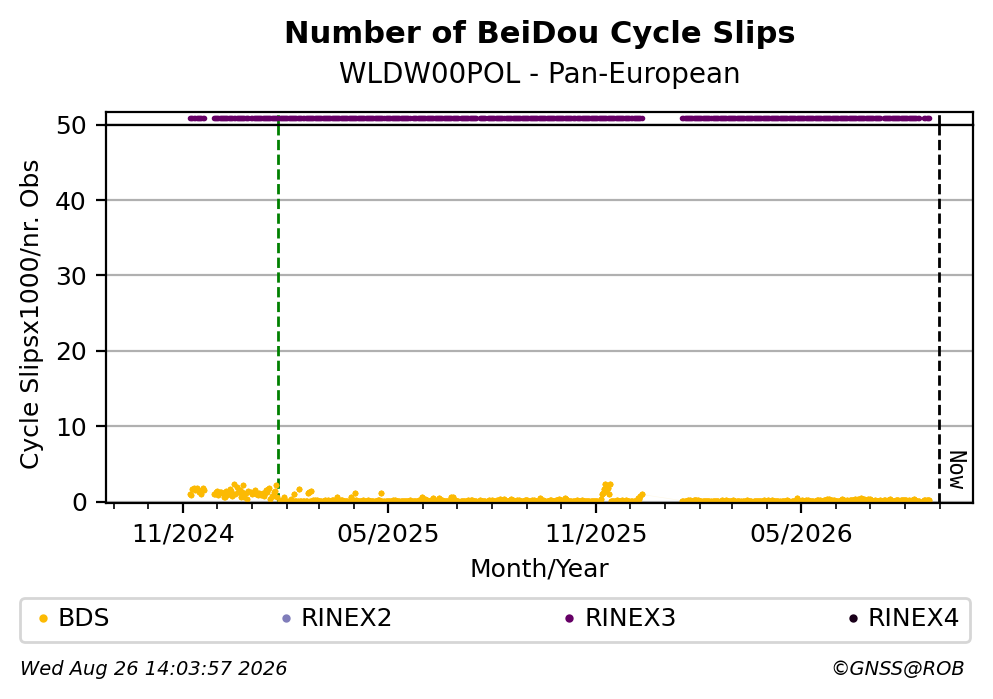Viewport: 993px width, 699px height.
Task: Click the RINEX2 legend marker dot
Action: point(286,619)
